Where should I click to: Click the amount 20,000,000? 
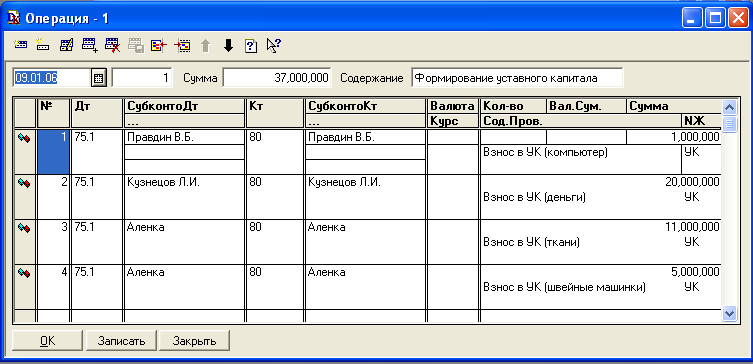click(x=692, y=182)
